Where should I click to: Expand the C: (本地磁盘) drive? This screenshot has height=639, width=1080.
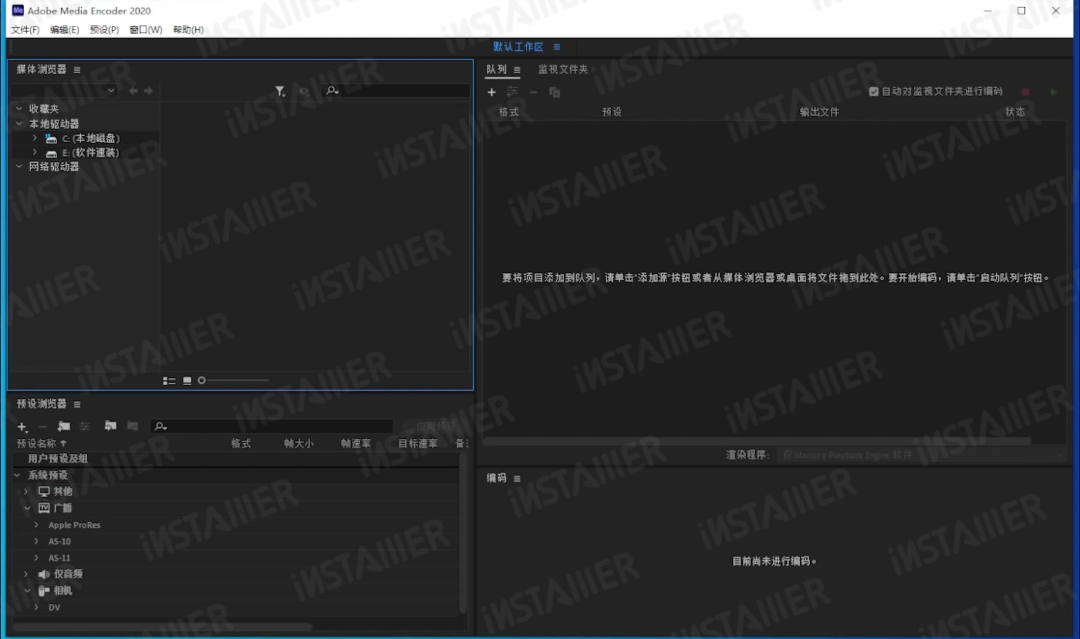34,138
